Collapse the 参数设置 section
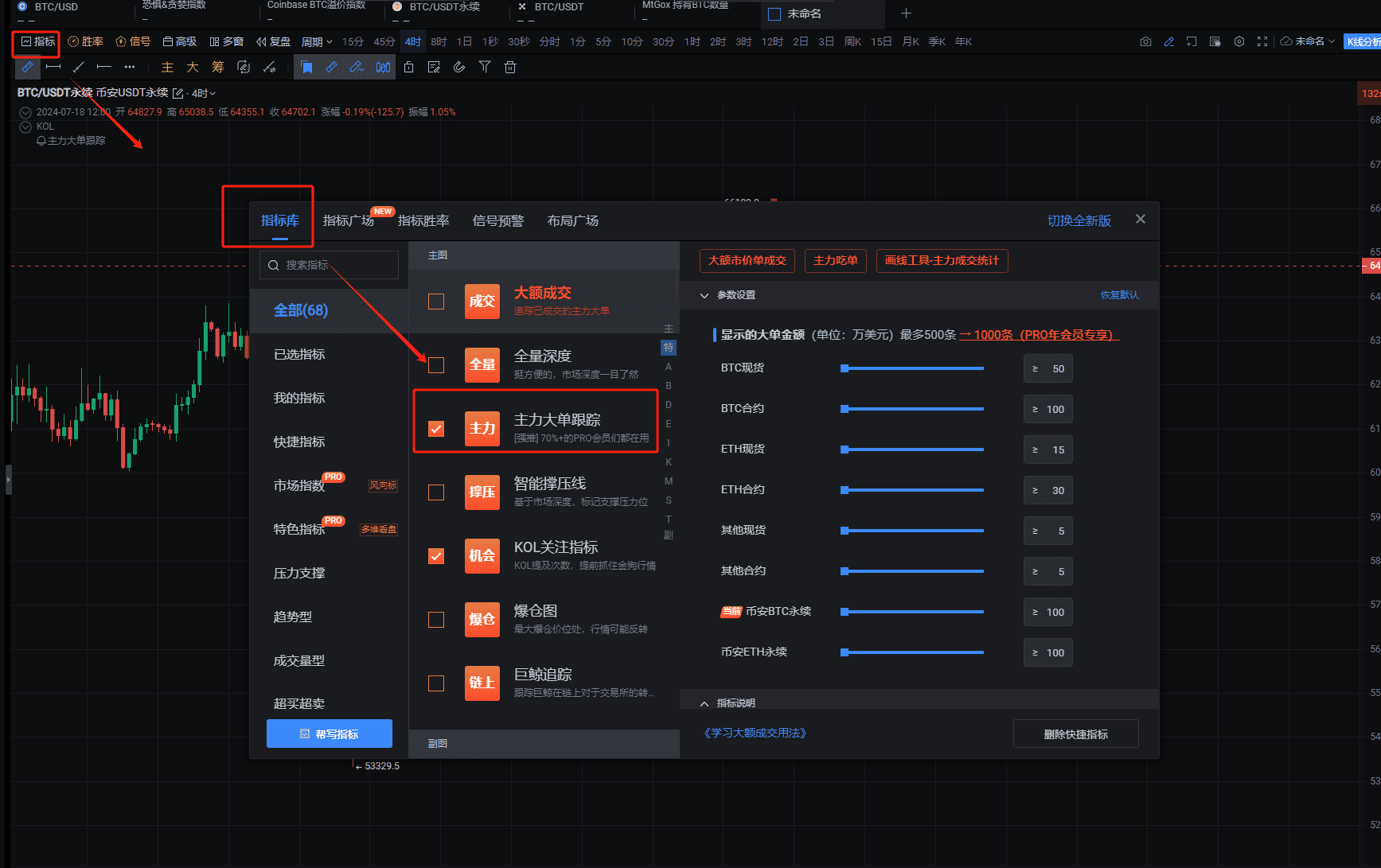1381x868 pixels. 704,295
